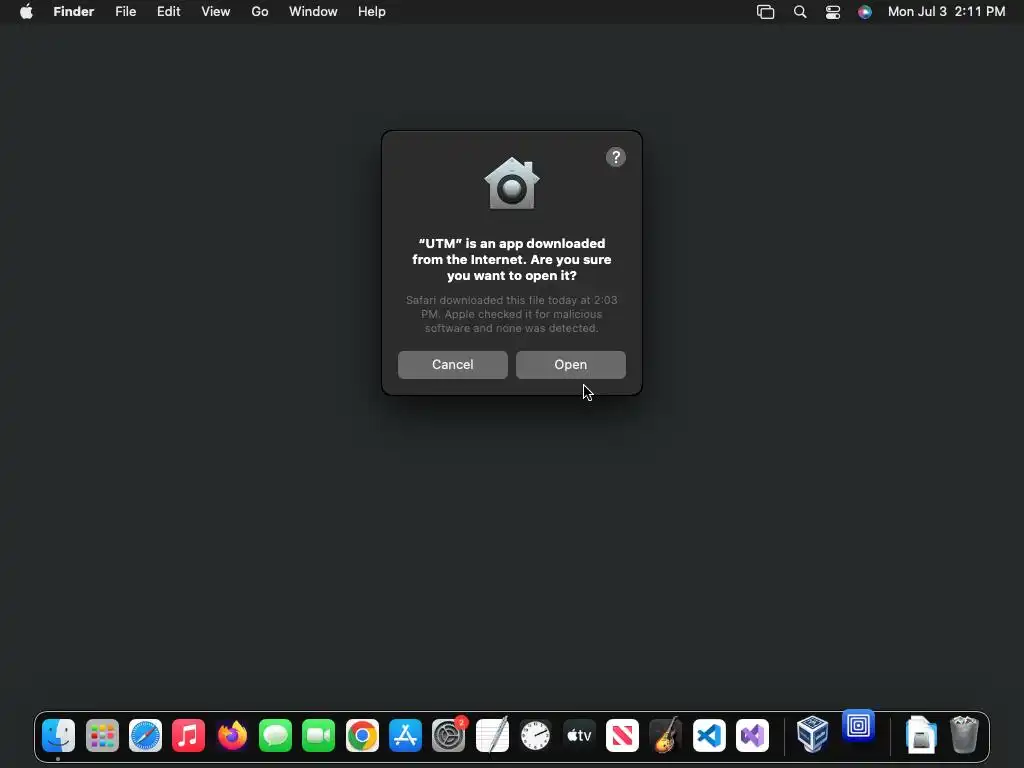
Task: Open the Downloads stack in the dock
Action: coord(921,735)
